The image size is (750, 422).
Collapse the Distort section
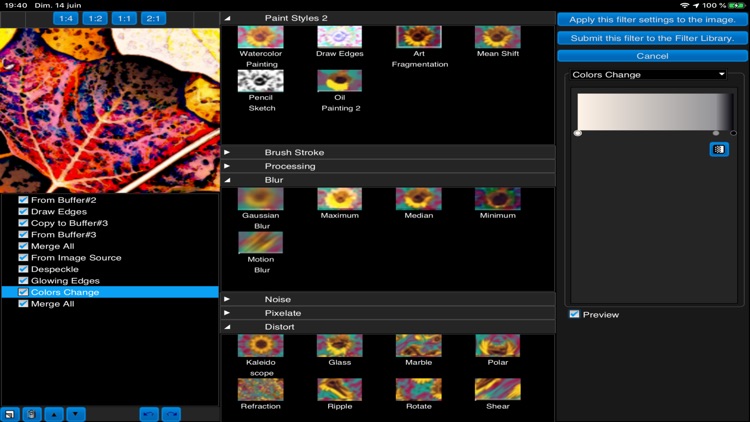(x=228, y=327)
